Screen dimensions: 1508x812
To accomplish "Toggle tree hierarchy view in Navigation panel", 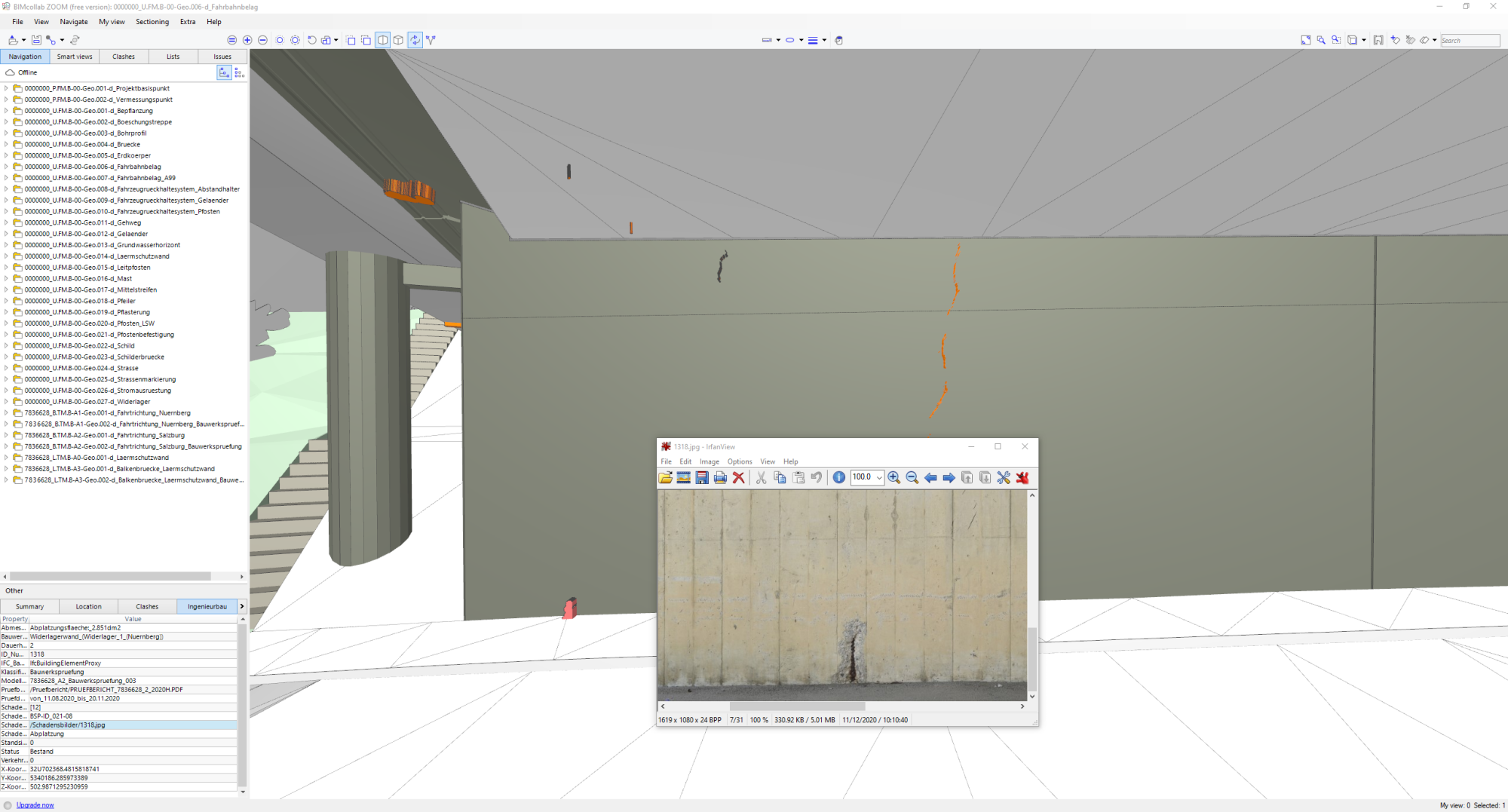I will [x=224, y=72].
